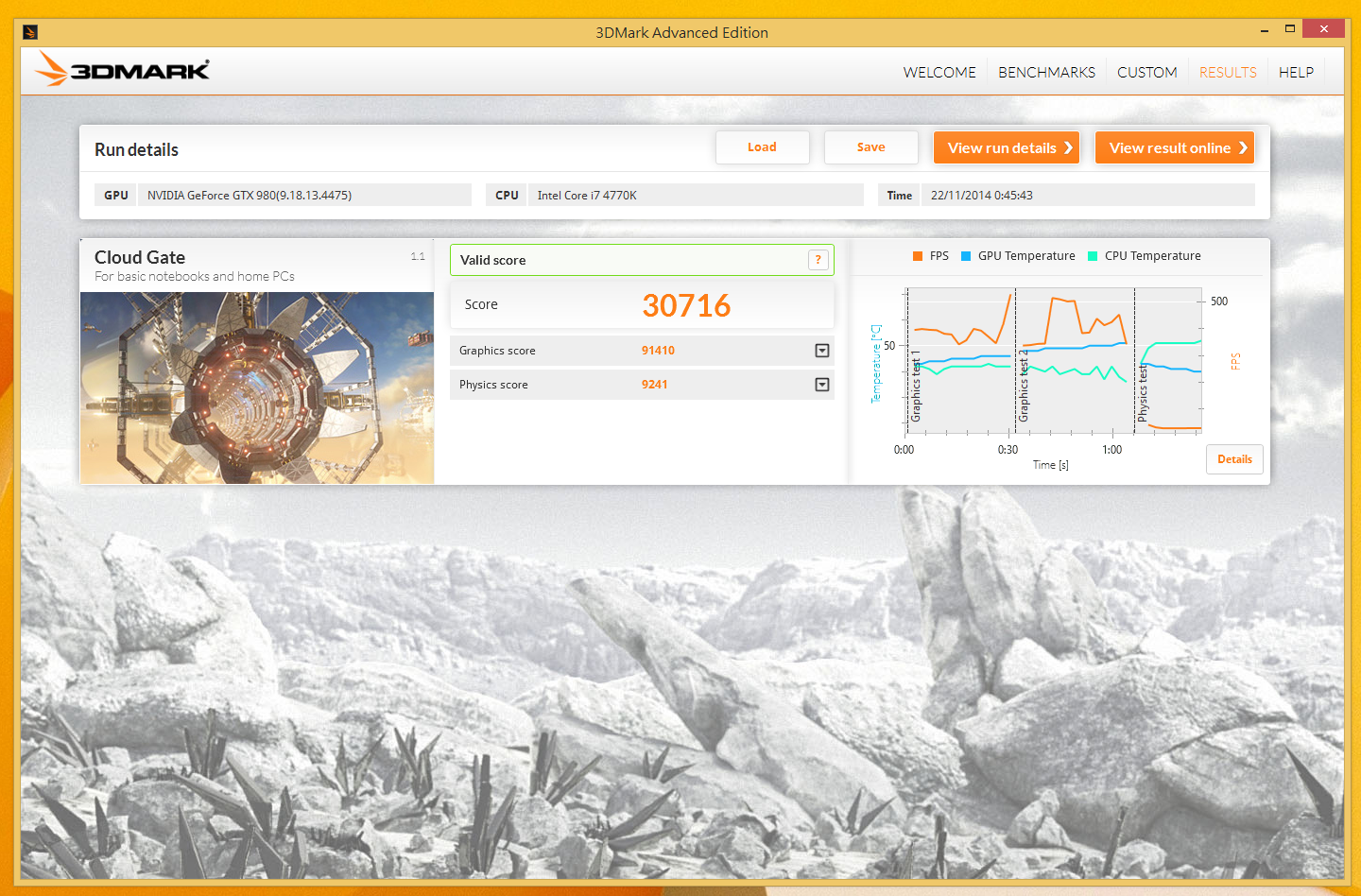Click the GPU name field NVIDIA GeForce GTX 980

click(x=304, y=196)
